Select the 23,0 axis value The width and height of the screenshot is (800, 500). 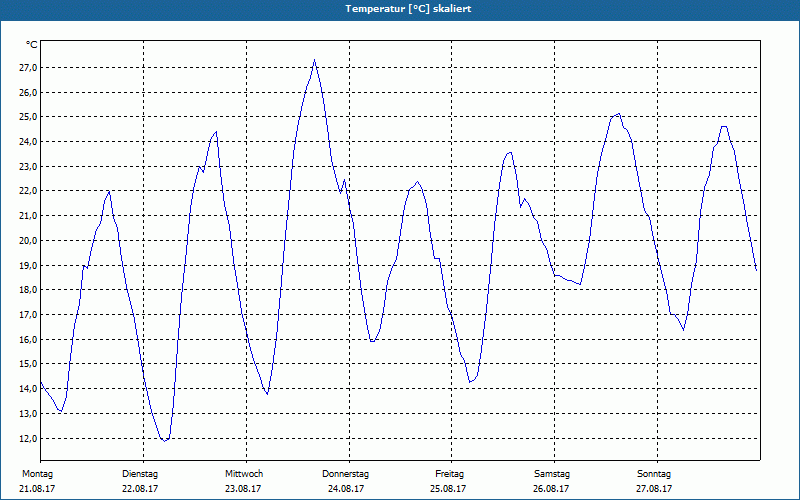point(27,167)
